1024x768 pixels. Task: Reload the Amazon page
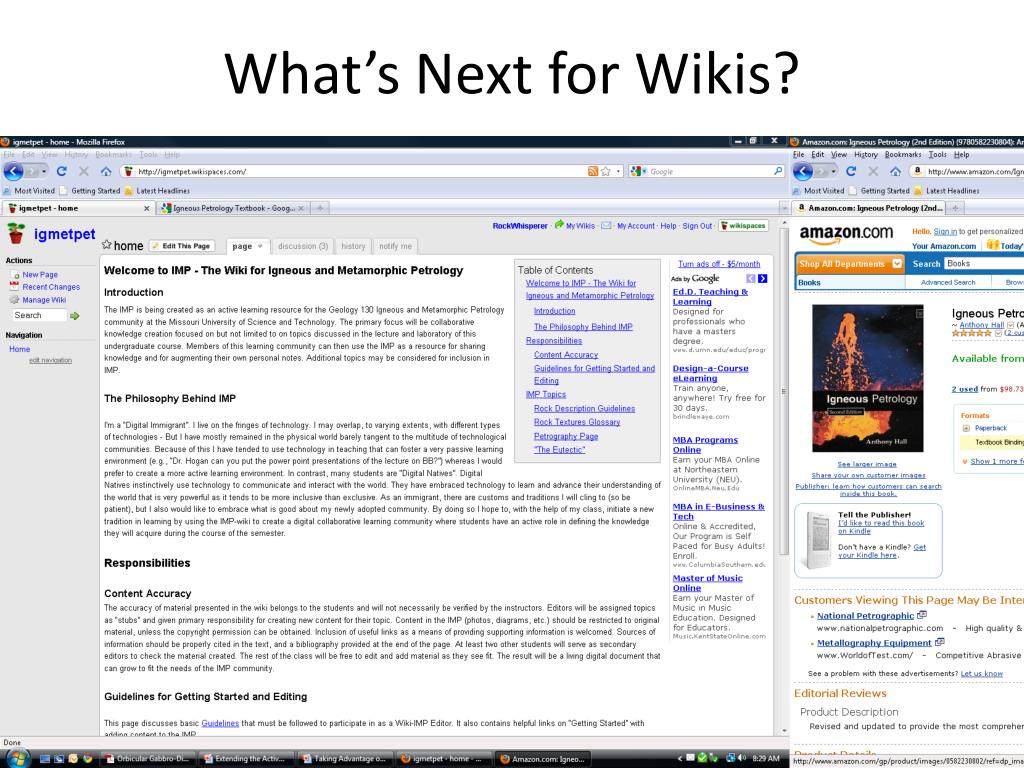tap(850, 171)
